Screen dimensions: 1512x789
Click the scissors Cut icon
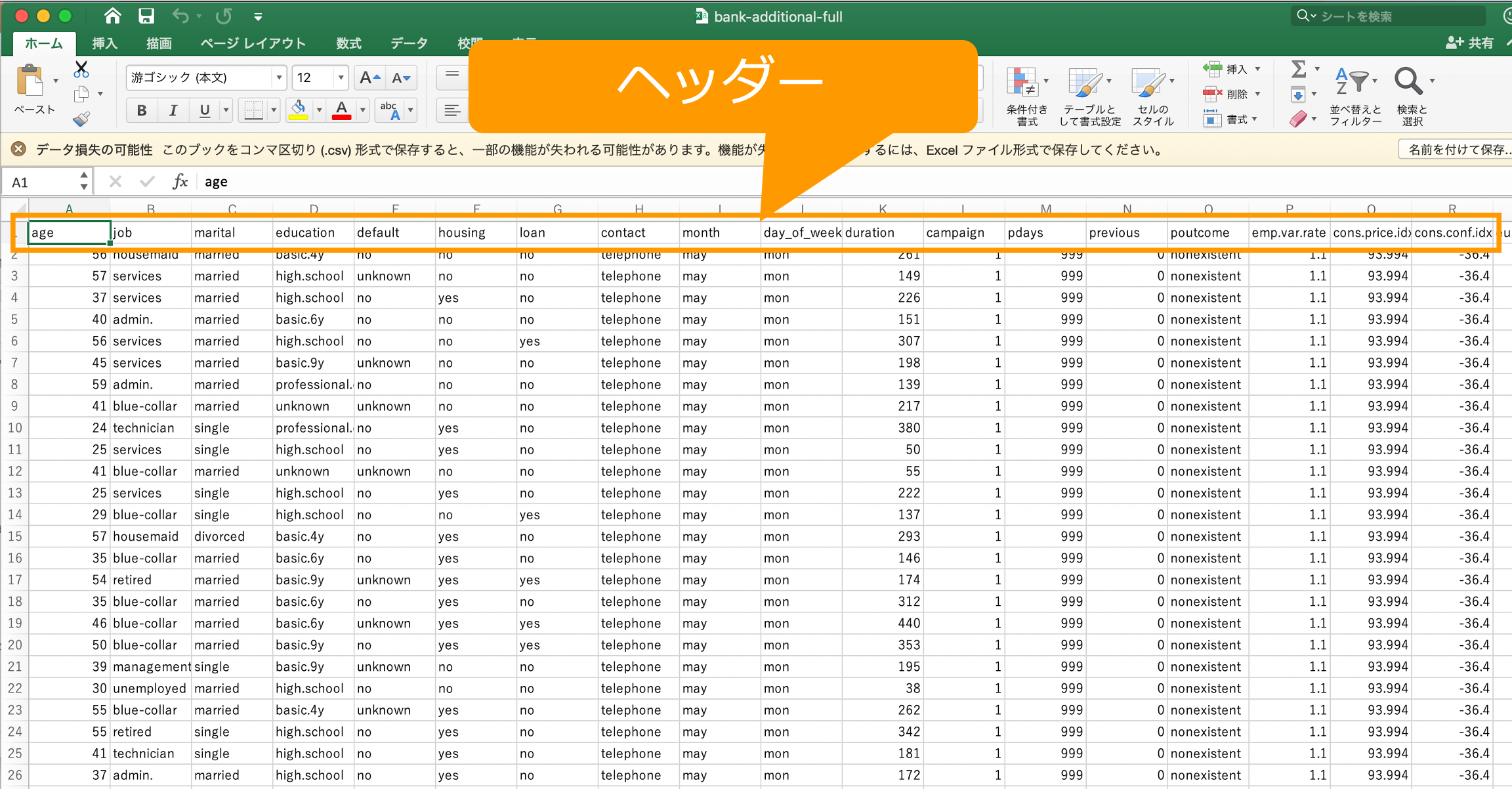pyautogui.click(x=81, y=70)
